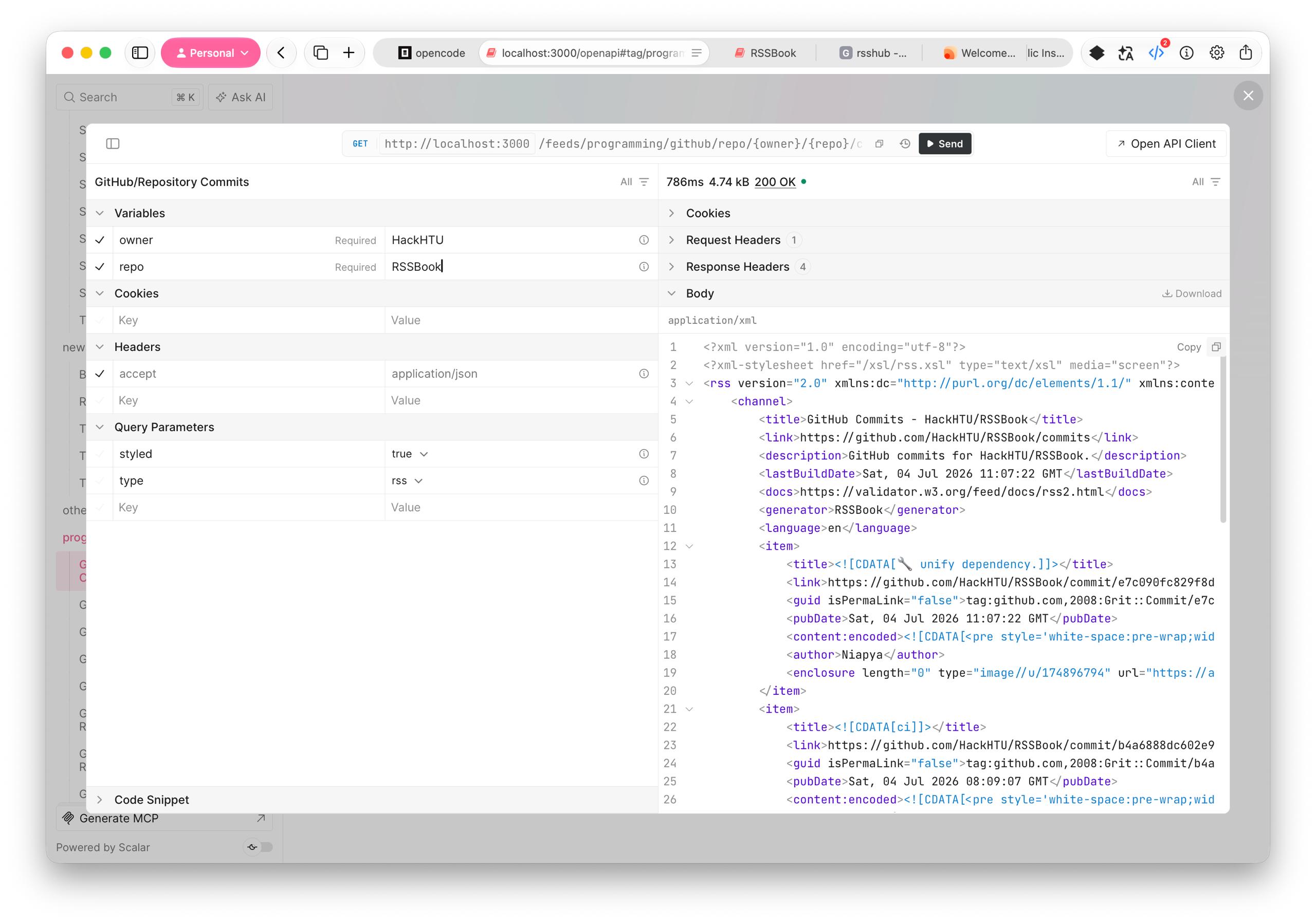Click the Copy label above XML response
The width and height of the screenshot is (1316, 924).
1189,347
